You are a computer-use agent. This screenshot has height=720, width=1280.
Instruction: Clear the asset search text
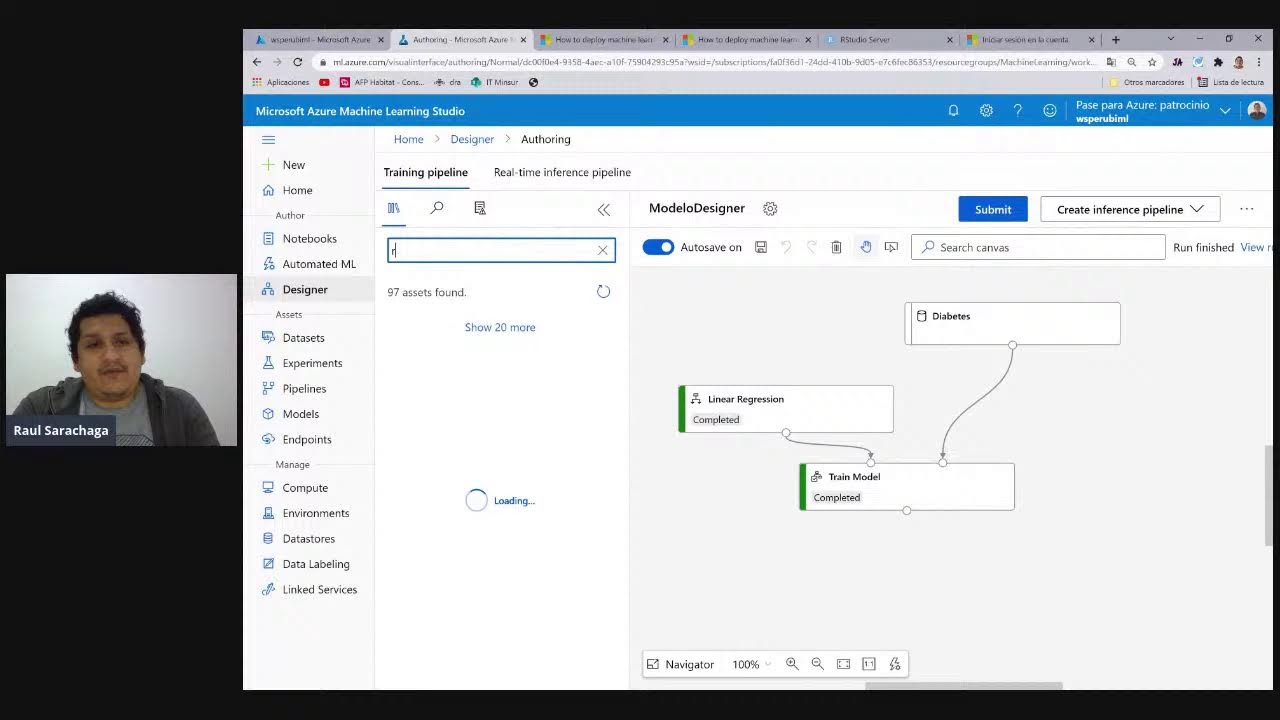click(x=603, y=250)
